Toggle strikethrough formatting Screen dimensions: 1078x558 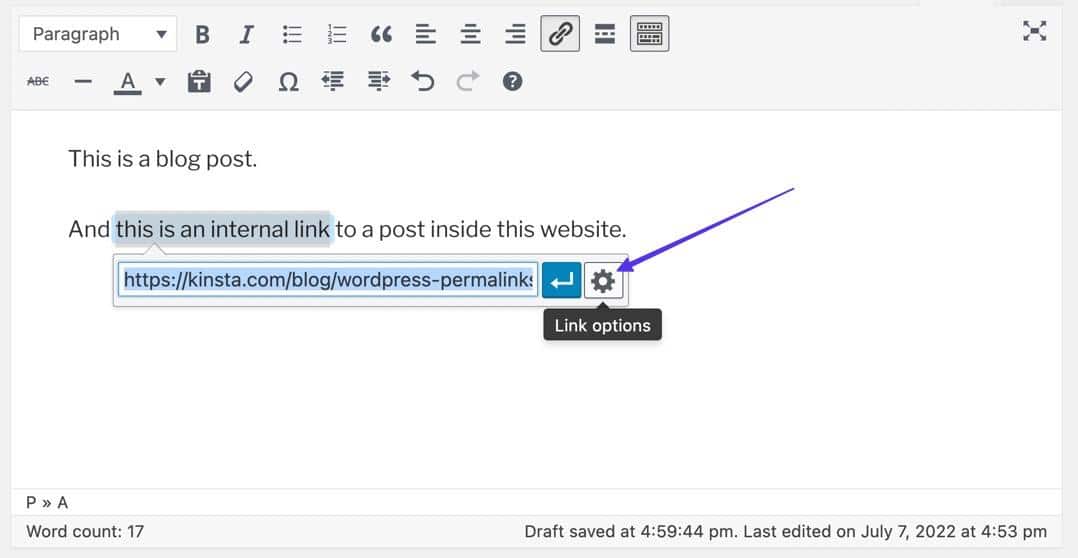(38, 82)
